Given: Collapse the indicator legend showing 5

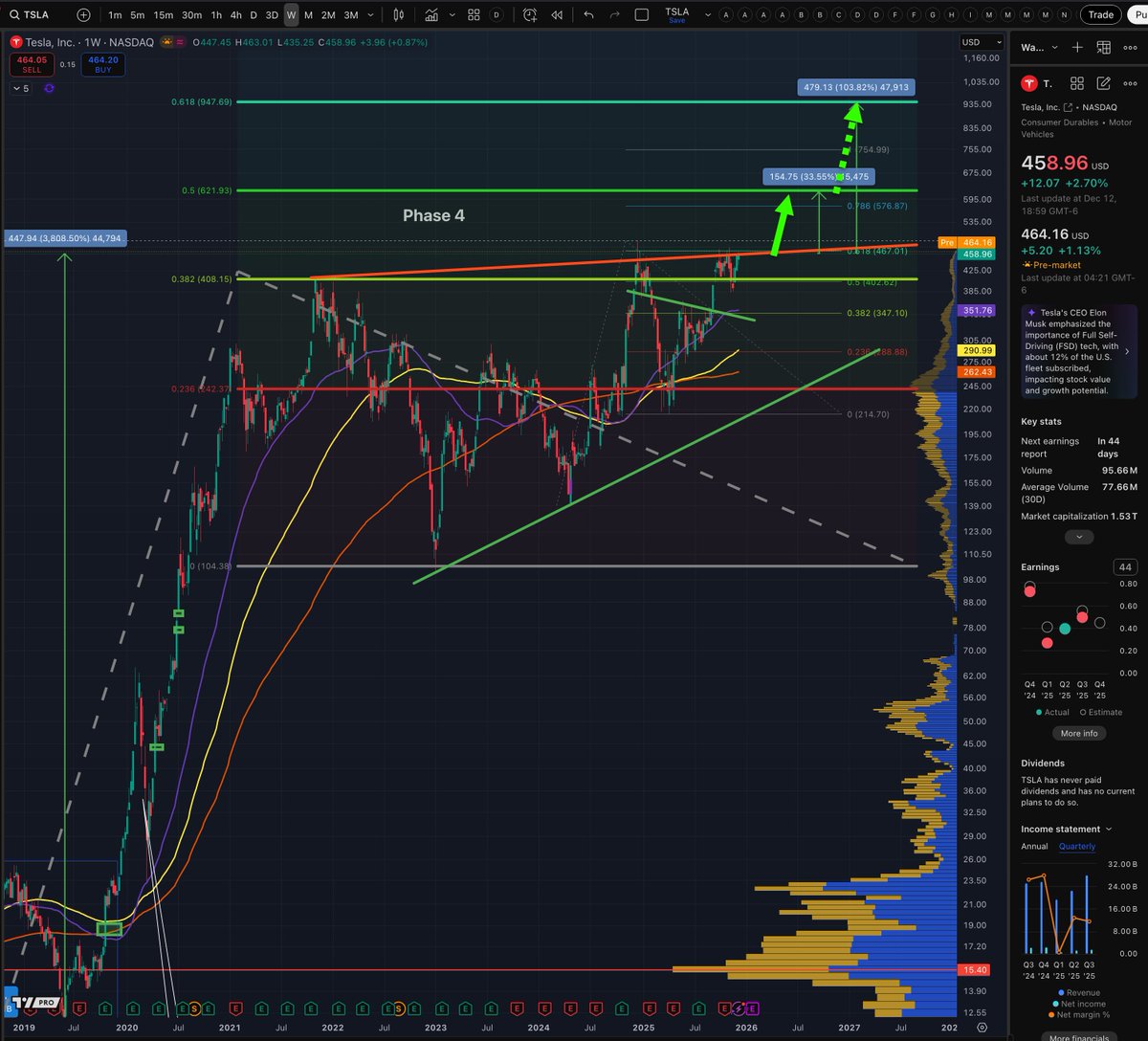Looking at the screenshot, I should tap(20, 88).
